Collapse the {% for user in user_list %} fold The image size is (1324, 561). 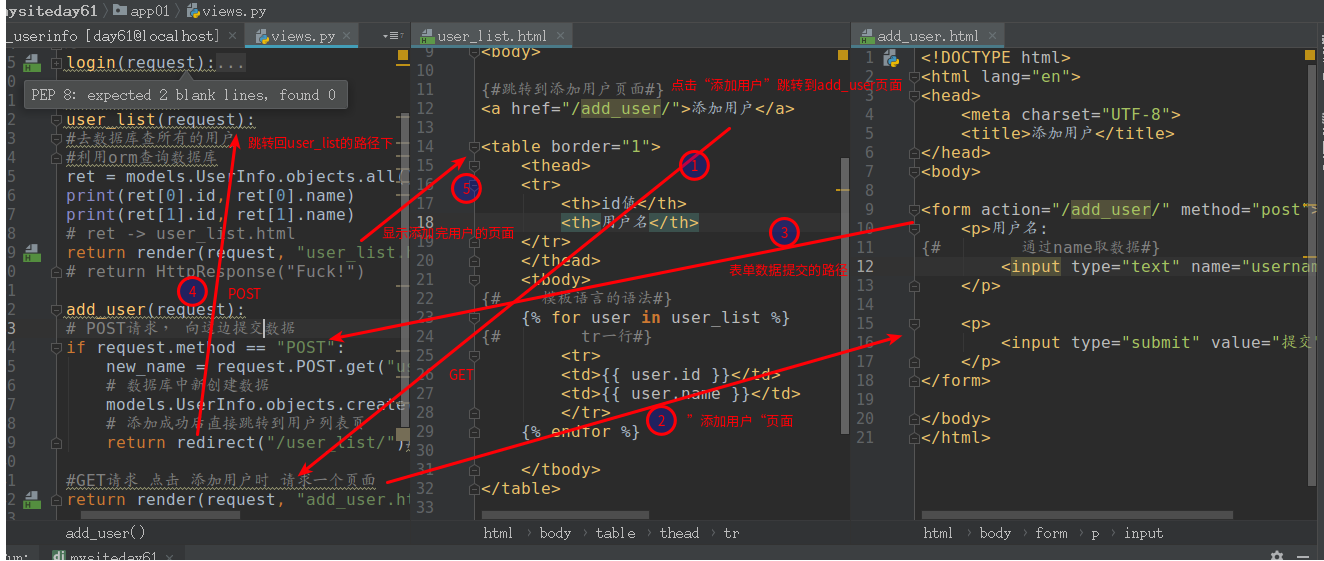coord(474,318)
